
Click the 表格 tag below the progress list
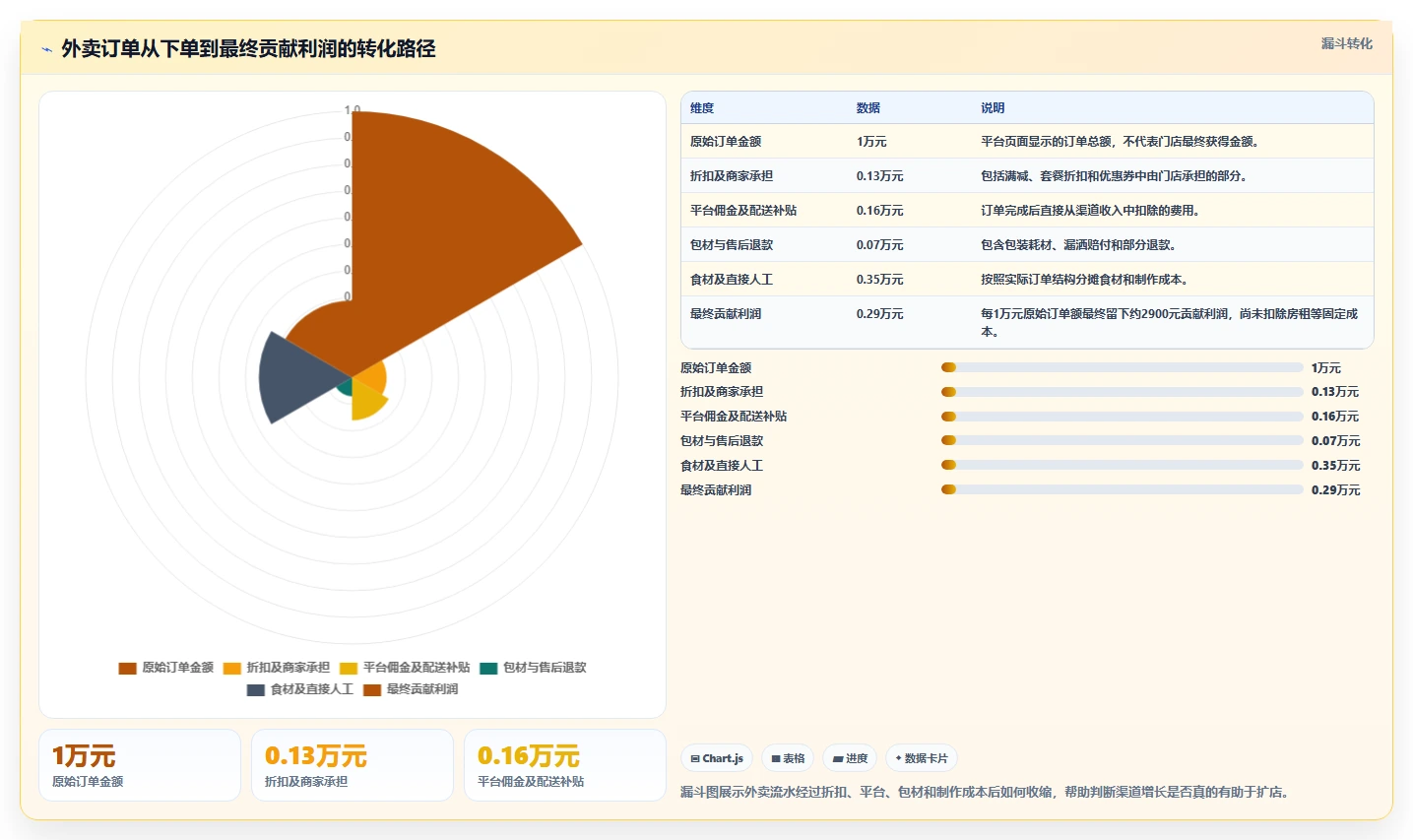pyautogui.click(x=788, y=758)
